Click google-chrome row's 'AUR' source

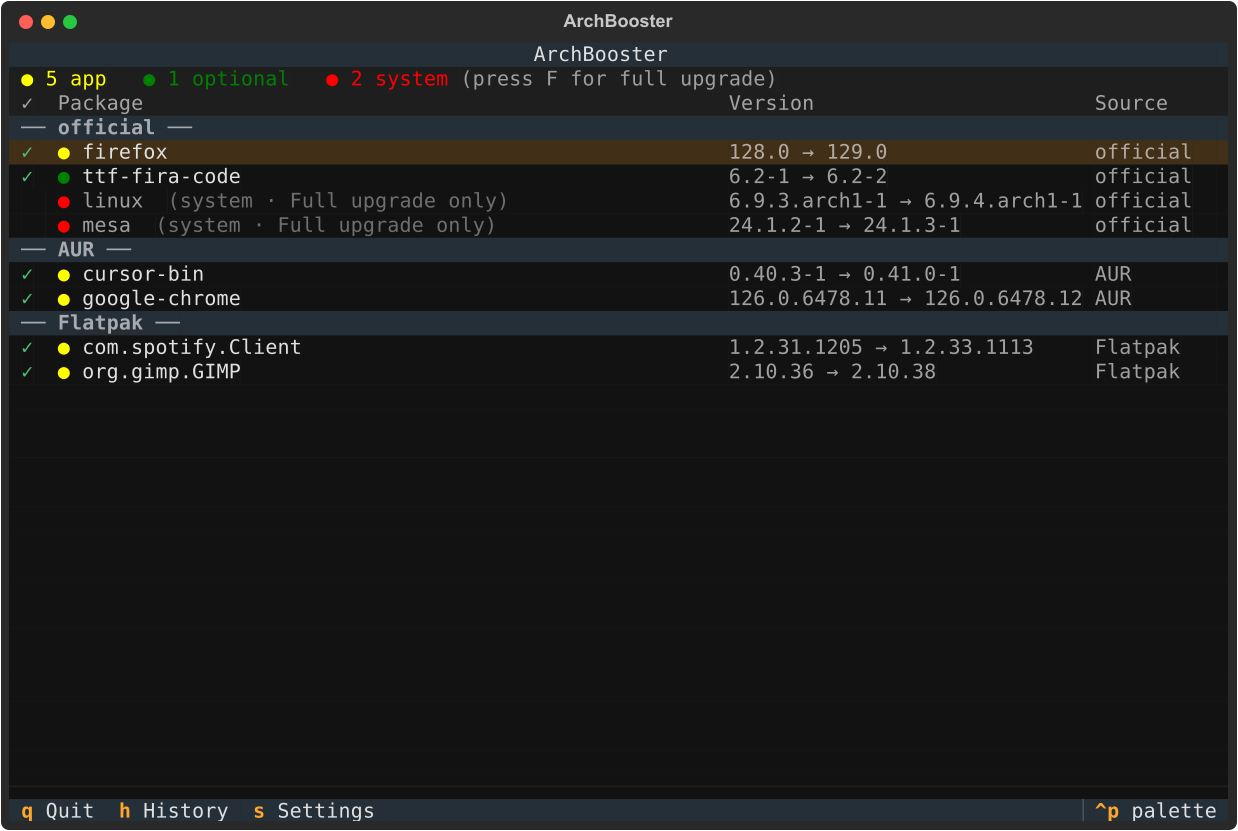point(1113,299)
